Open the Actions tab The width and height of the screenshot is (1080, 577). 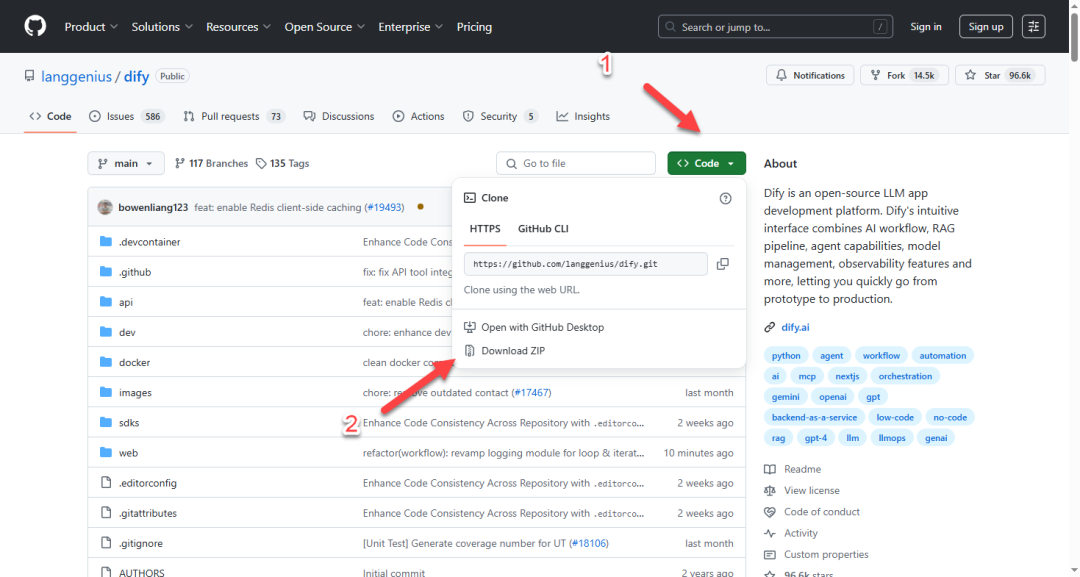tap(419, 116)
